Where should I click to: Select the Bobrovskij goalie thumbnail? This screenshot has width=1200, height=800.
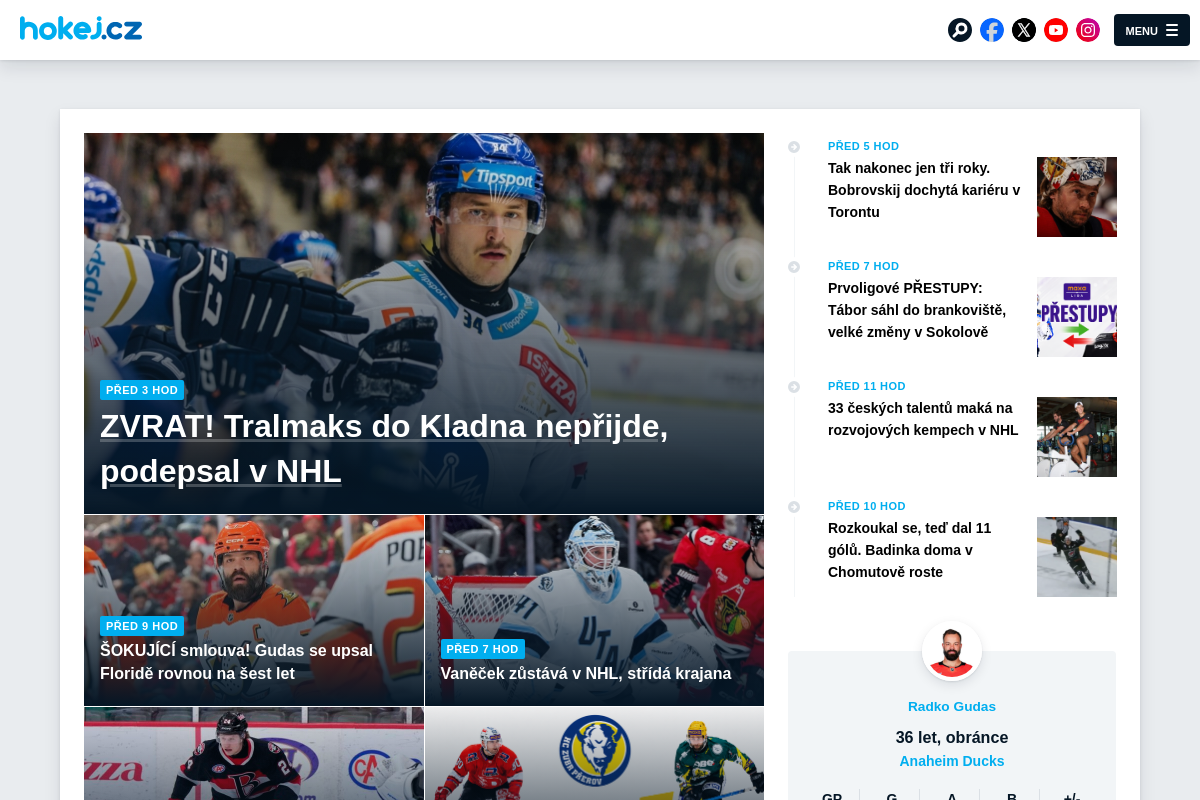1077,197
